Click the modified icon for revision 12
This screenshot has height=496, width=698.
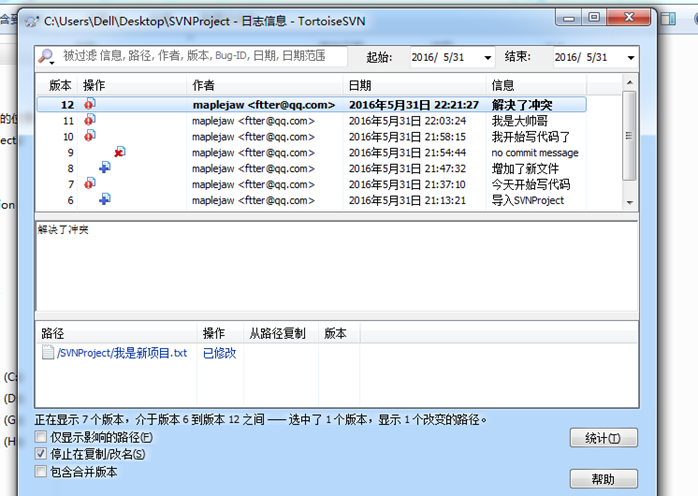90,104
